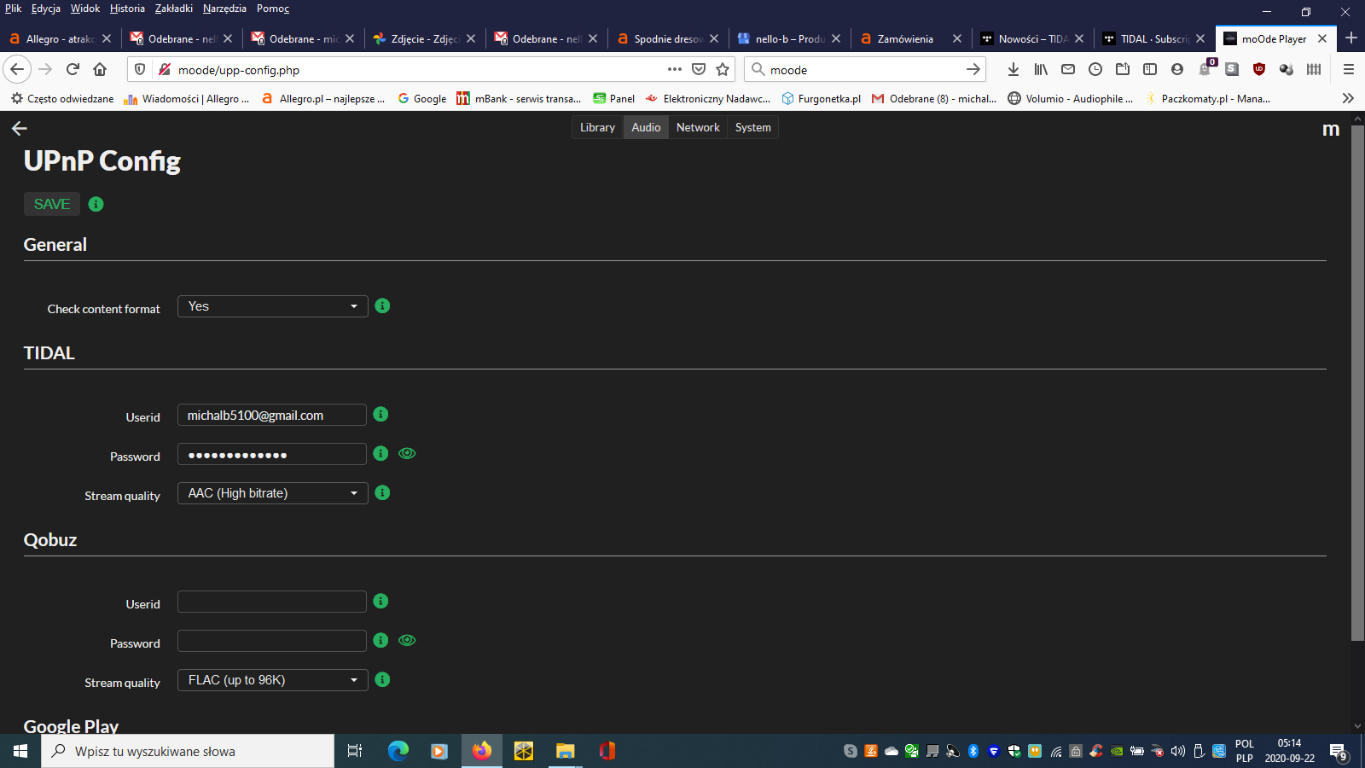This screenshot has width=1365, height=768.
Task: Open the mBank bookmark
Action: click(x=518, y=98)
